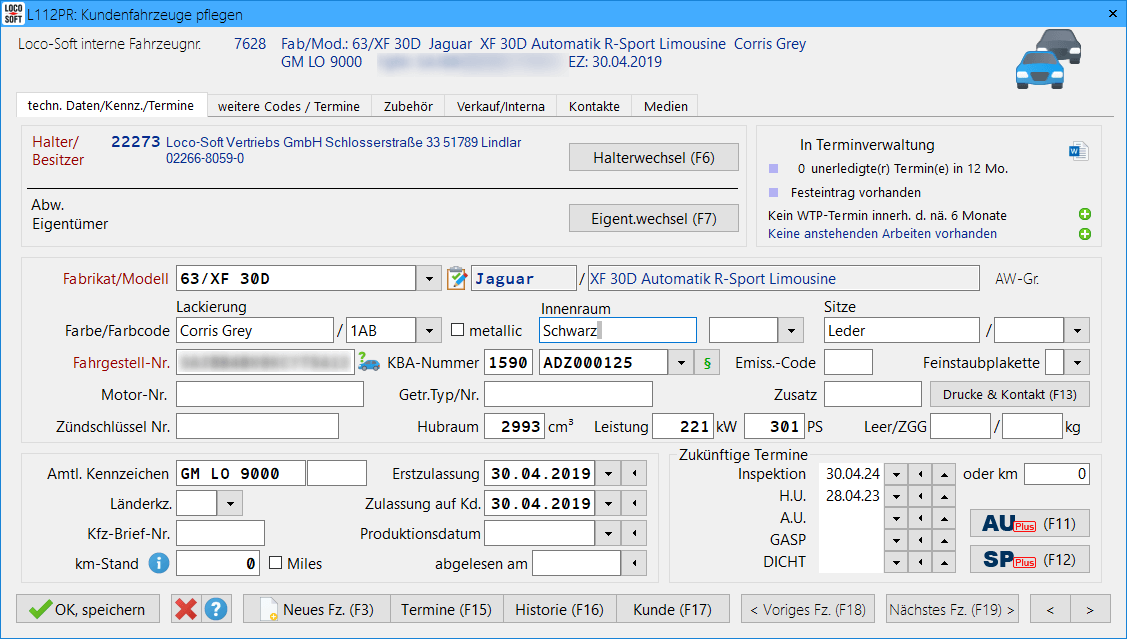Click the Halterwechsel (F6) button
1127x639 pixels.
click(x=653, y=158)
